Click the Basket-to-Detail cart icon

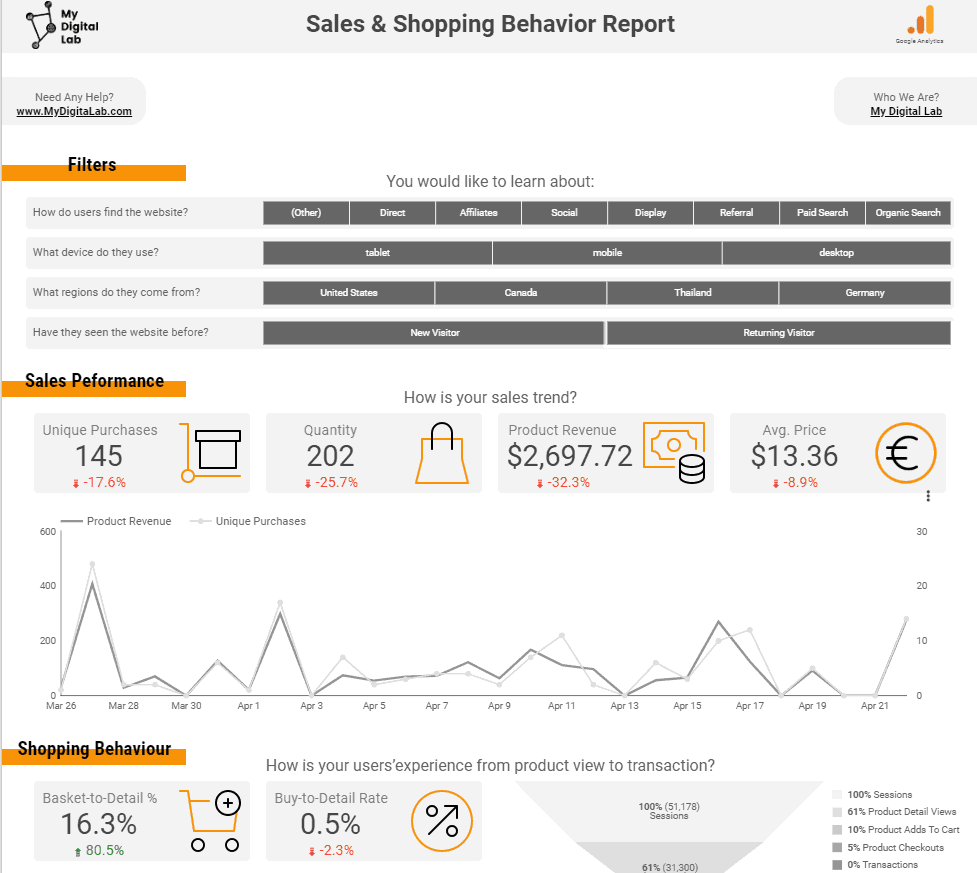click(211, 820)
